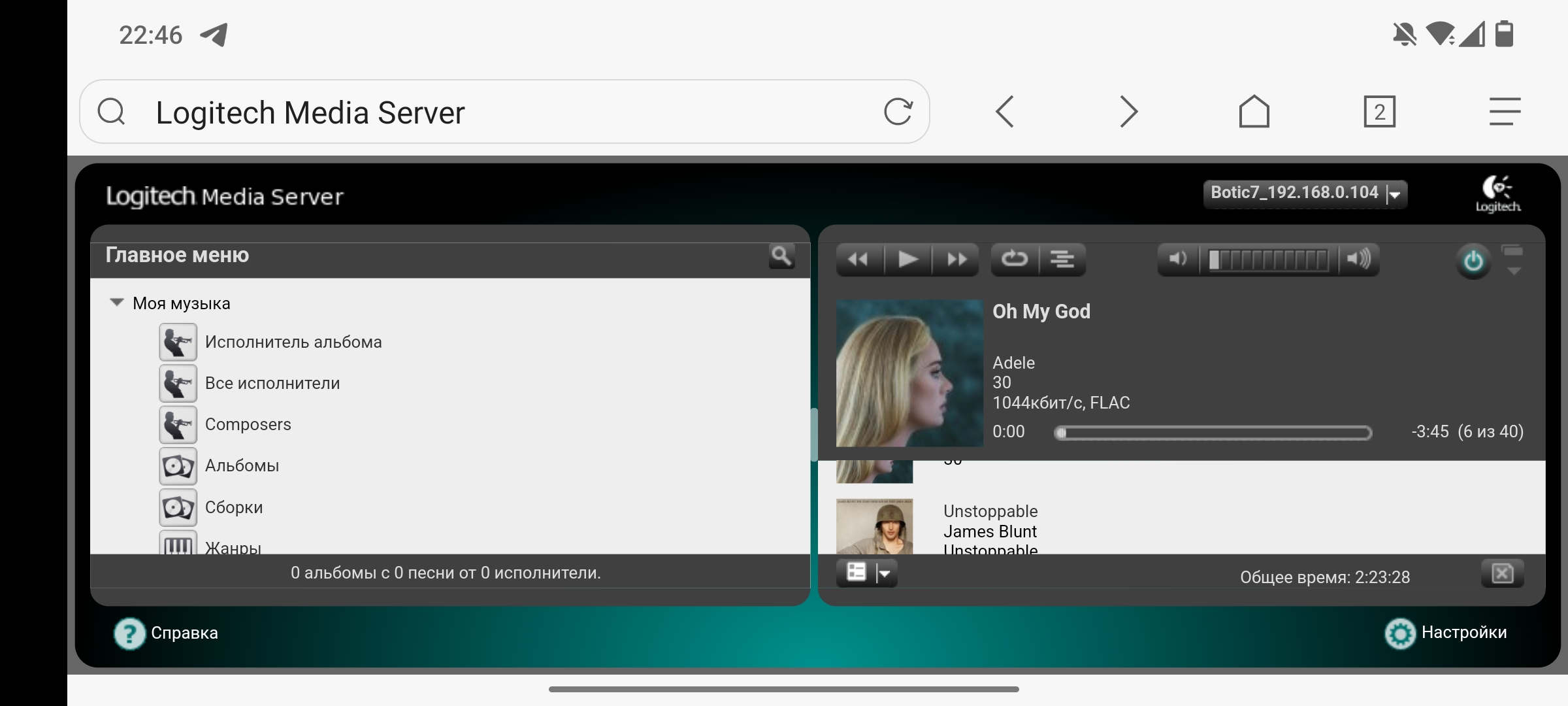Screen dimensions: 1568x706
Task: Select Все исполнители menu entry
Action: coord(272,383)
